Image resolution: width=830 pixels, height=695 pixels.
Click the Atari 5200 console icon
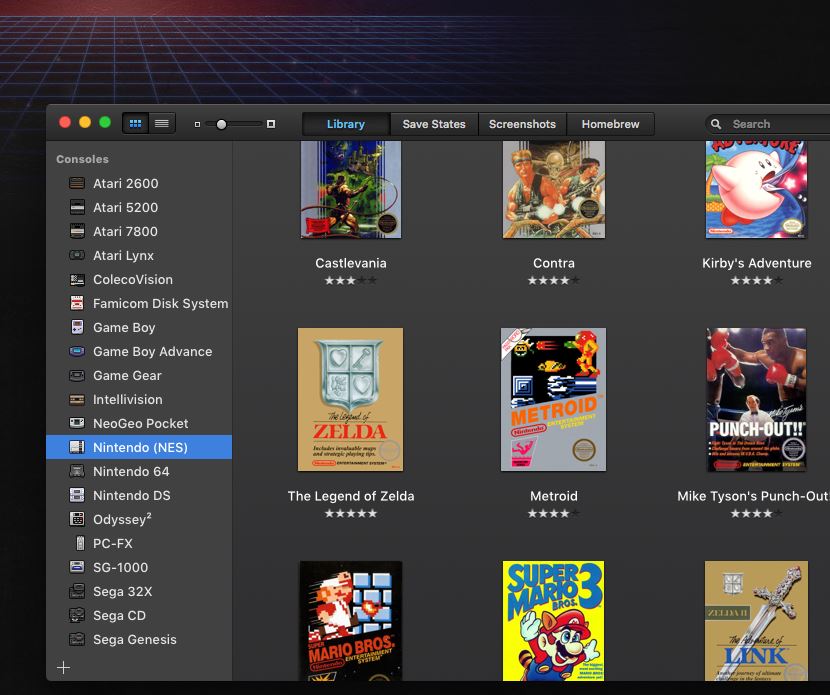(77, 207)
